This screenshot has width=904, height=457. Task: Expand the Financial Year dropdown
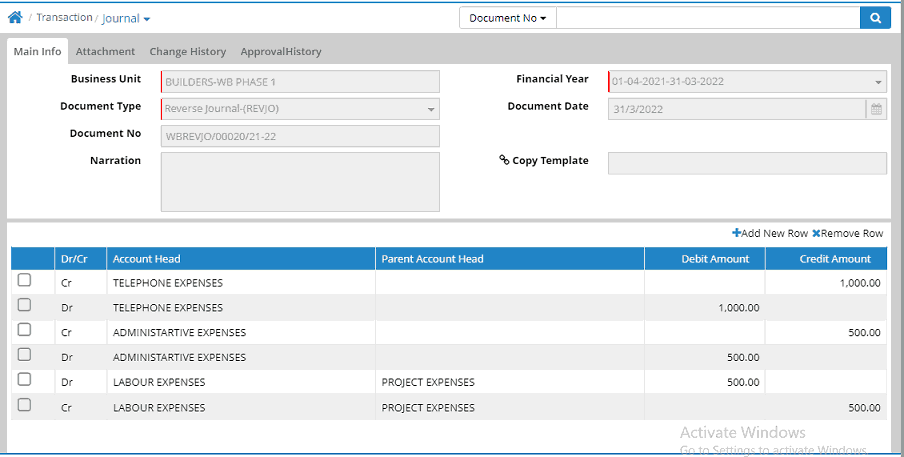[878, 82]
